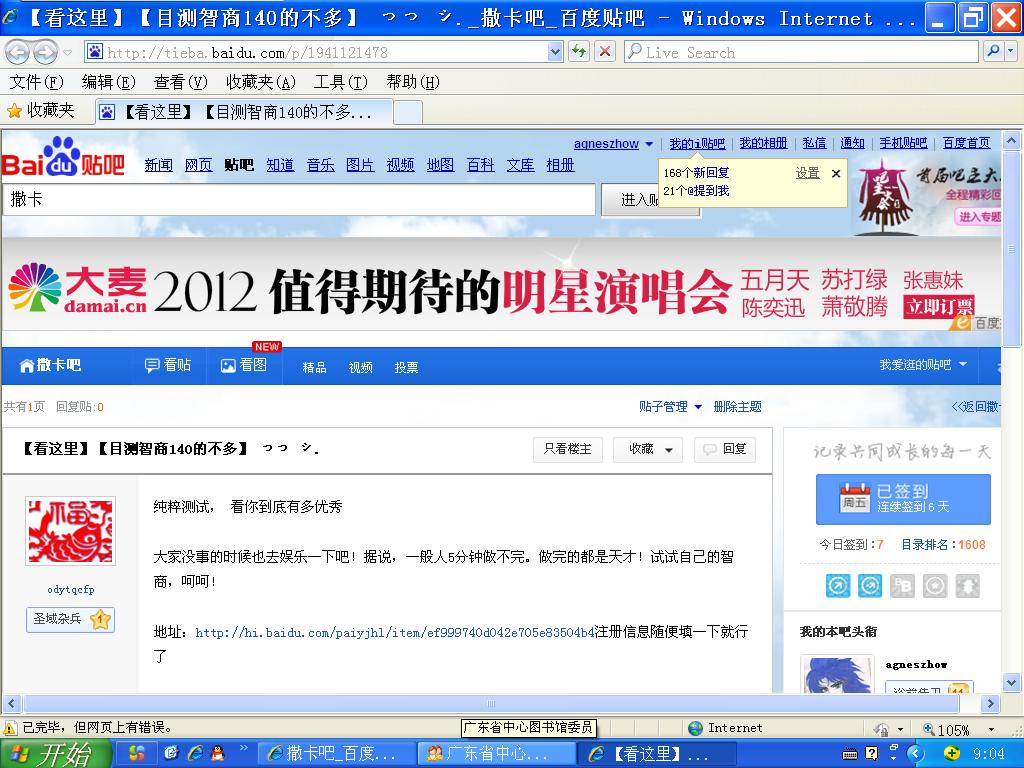
Task: Click the vertical scrollbar down arrow
Action: (1011, 683)
